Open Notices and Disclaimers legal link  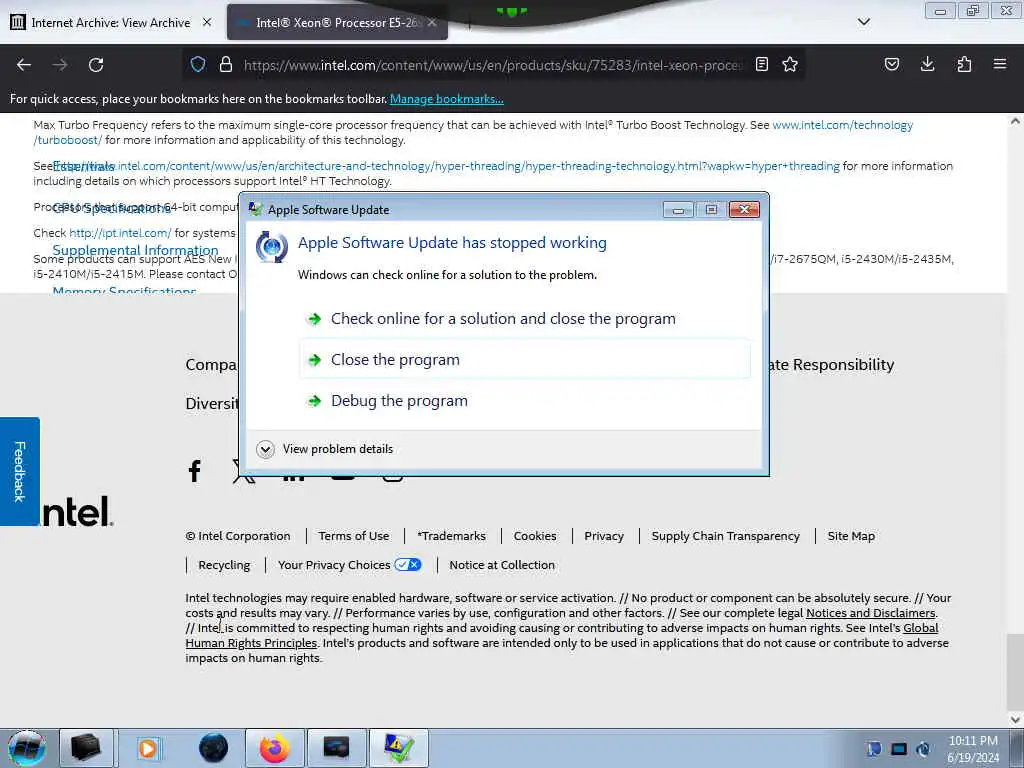[871, 613]
